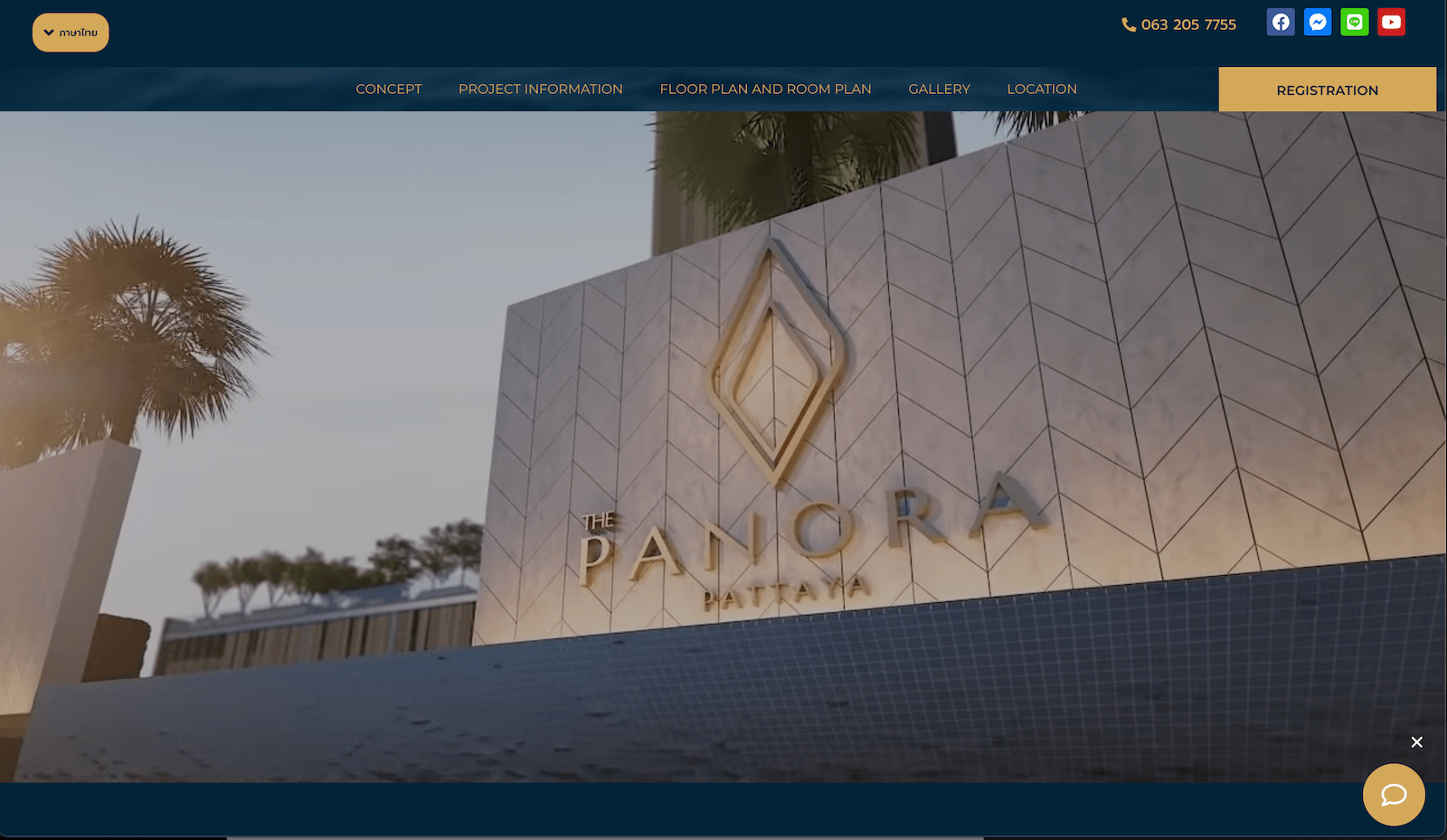Screen dimensions: 1447x840
Task: Click the REGISTRATION button
Action: 1328,90
